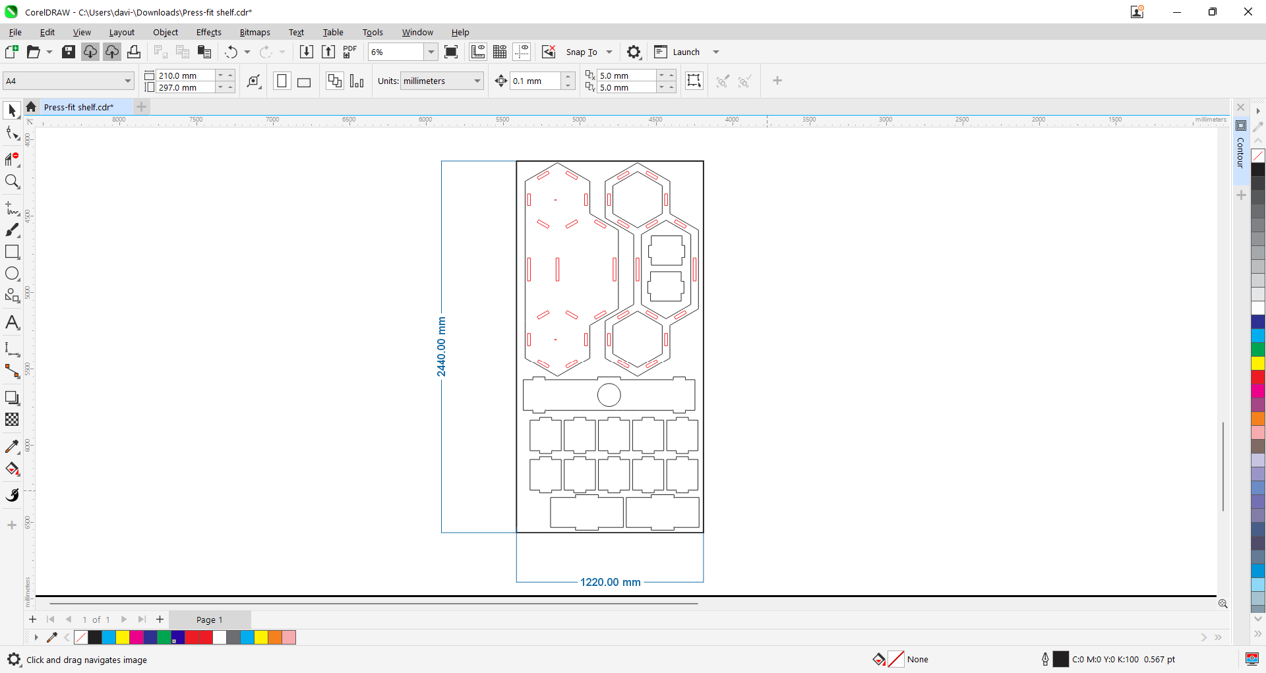Open the zoom level dropdown
Screen dimensions: 1266x673
[430, 51]
